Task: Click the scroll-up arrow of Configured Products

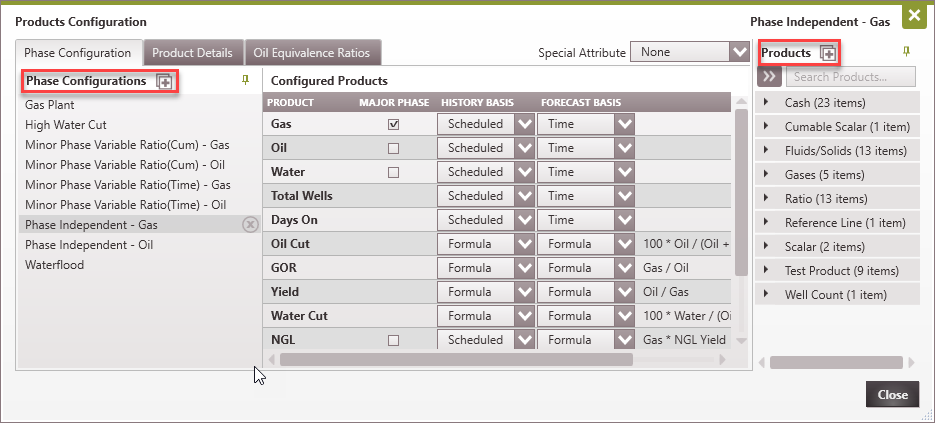Action: point(741,101)
